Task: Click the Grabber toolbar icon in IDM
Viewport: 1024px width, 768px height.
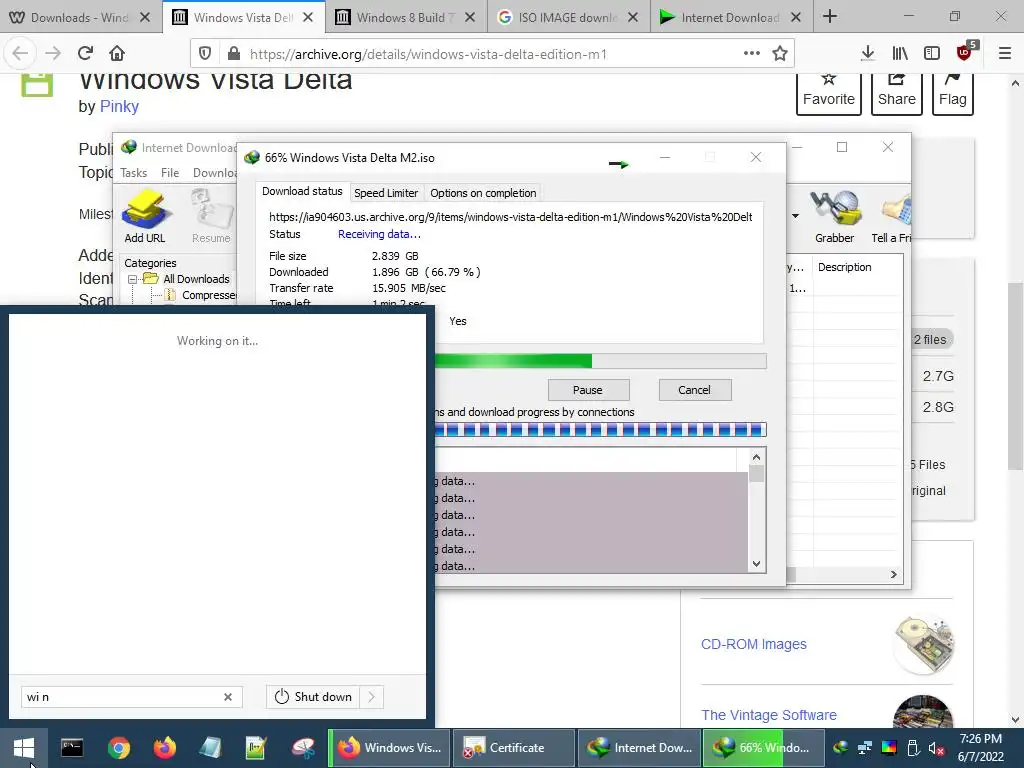Action: pos(834,217)
